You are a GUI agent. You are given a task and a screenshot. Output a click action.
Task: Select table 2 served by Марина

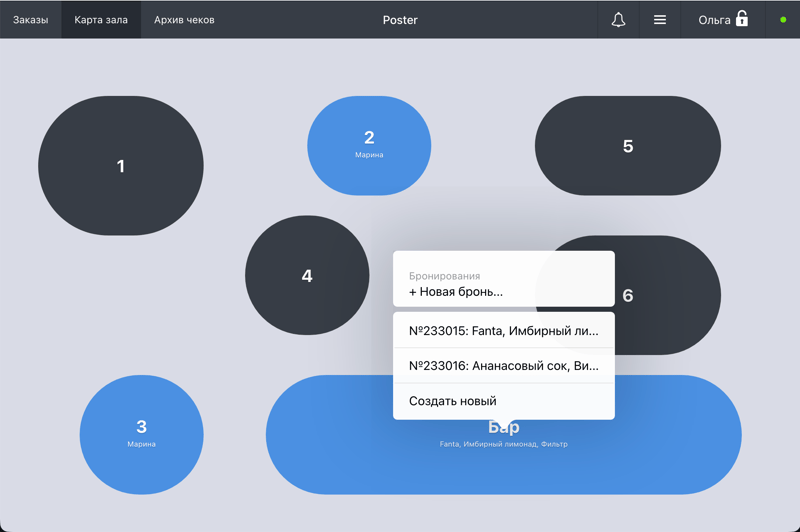click(x=369, y=145)
